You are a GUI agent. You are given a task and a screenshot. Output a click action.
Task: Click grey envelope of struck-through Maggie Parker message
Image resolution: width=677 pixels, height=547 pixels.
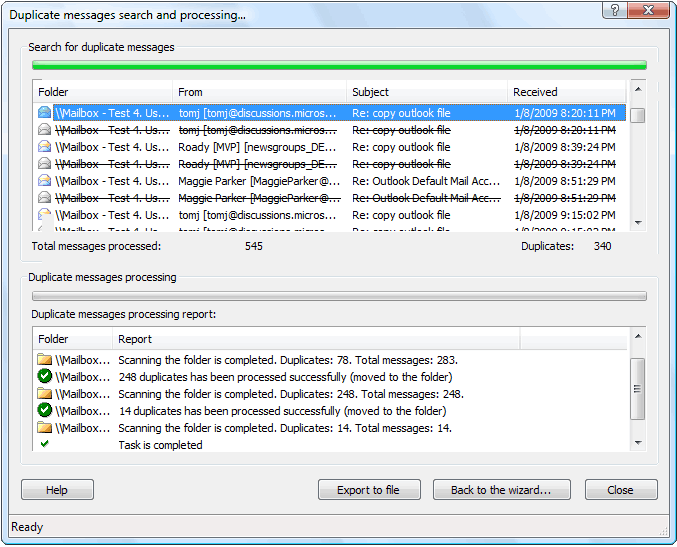[44, 197]
